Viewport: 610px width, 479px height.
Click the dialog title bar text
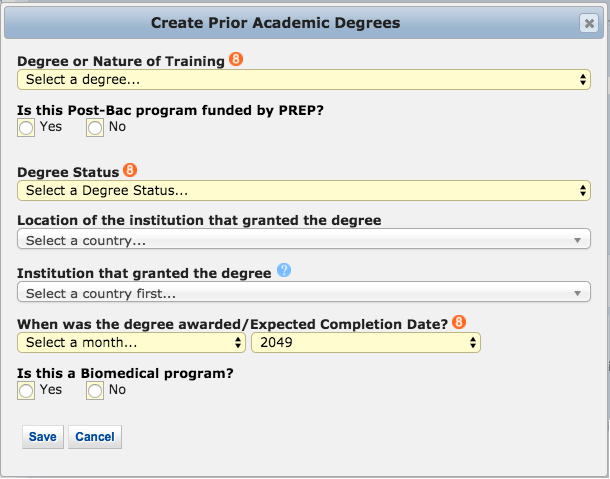[275, 22]
